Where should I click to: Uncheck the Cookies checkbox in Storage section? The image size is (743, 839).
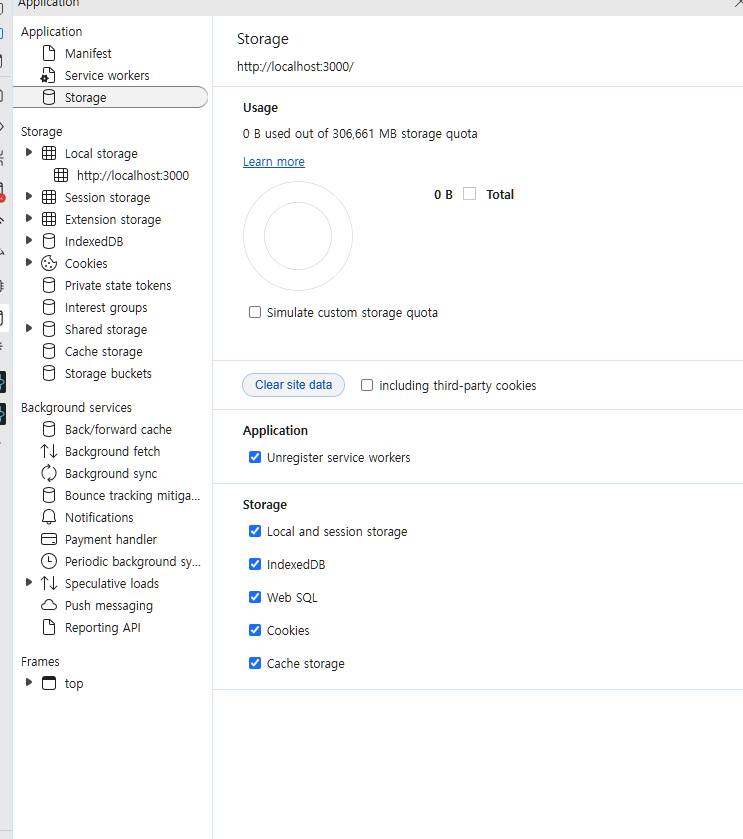(255, 630)
